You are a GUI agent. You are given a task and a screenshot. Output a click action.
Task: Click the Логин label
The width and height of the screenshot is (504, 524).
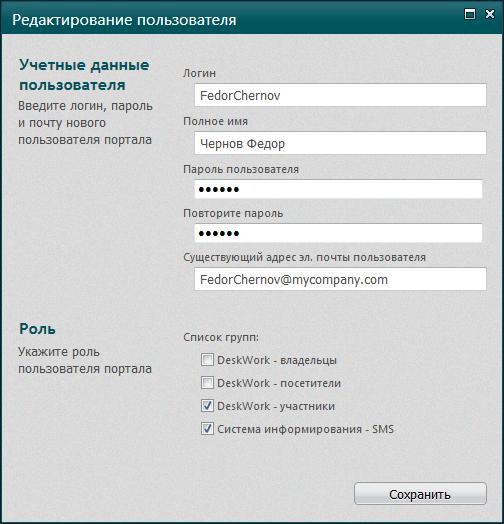200,73
